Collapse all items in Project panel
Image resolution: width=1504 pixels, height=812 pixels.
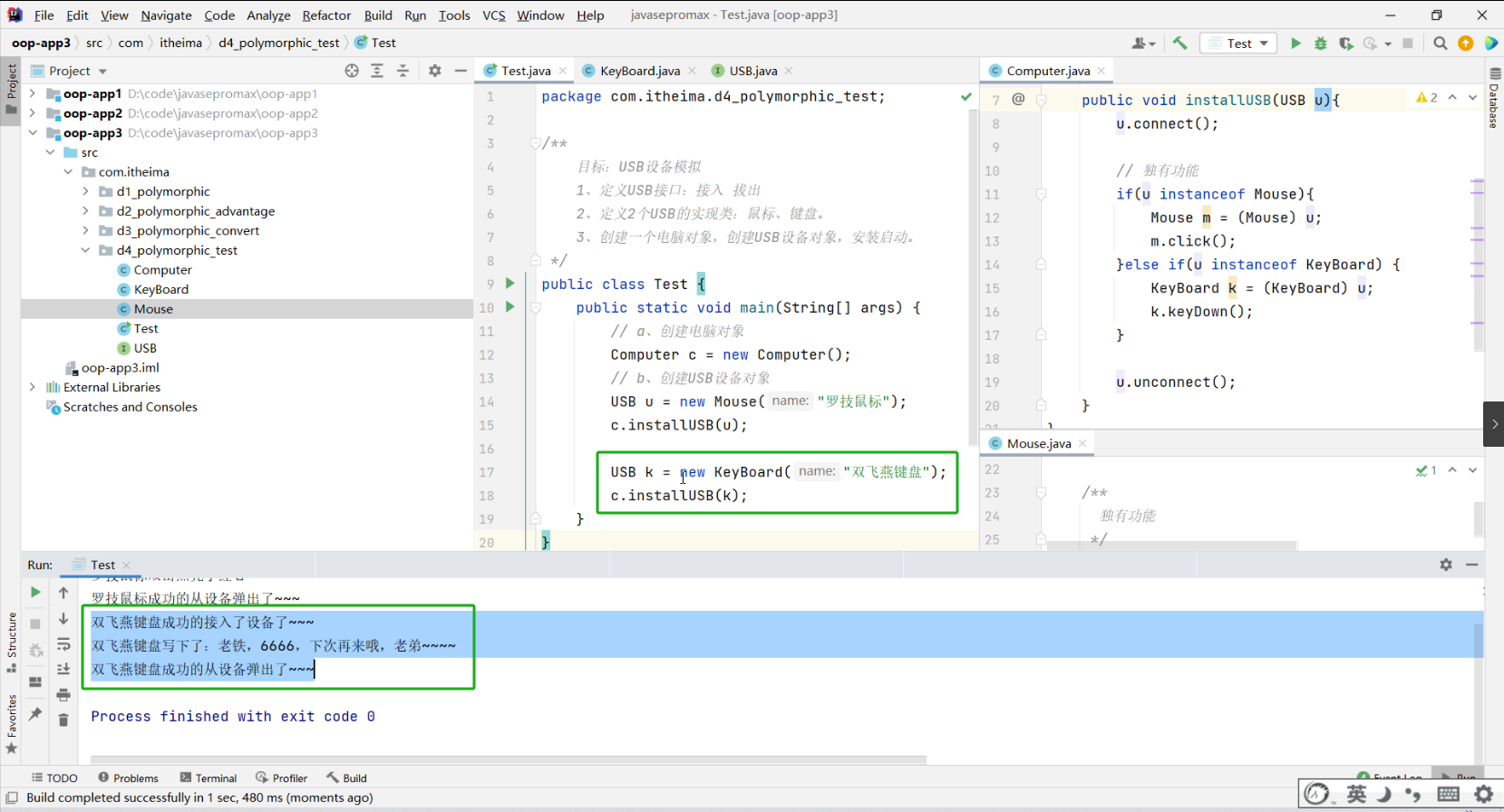tap(403, 71)
